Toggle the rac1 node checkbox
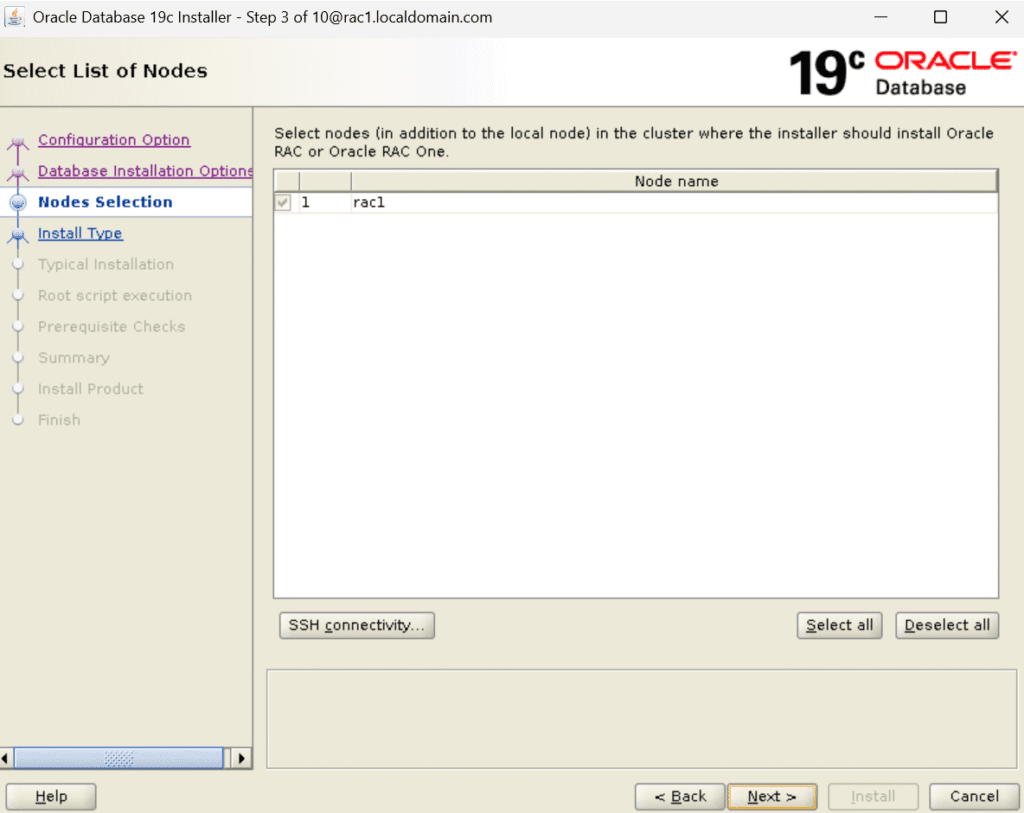This screenshot has height=813, width=1024. coord(284,203)
